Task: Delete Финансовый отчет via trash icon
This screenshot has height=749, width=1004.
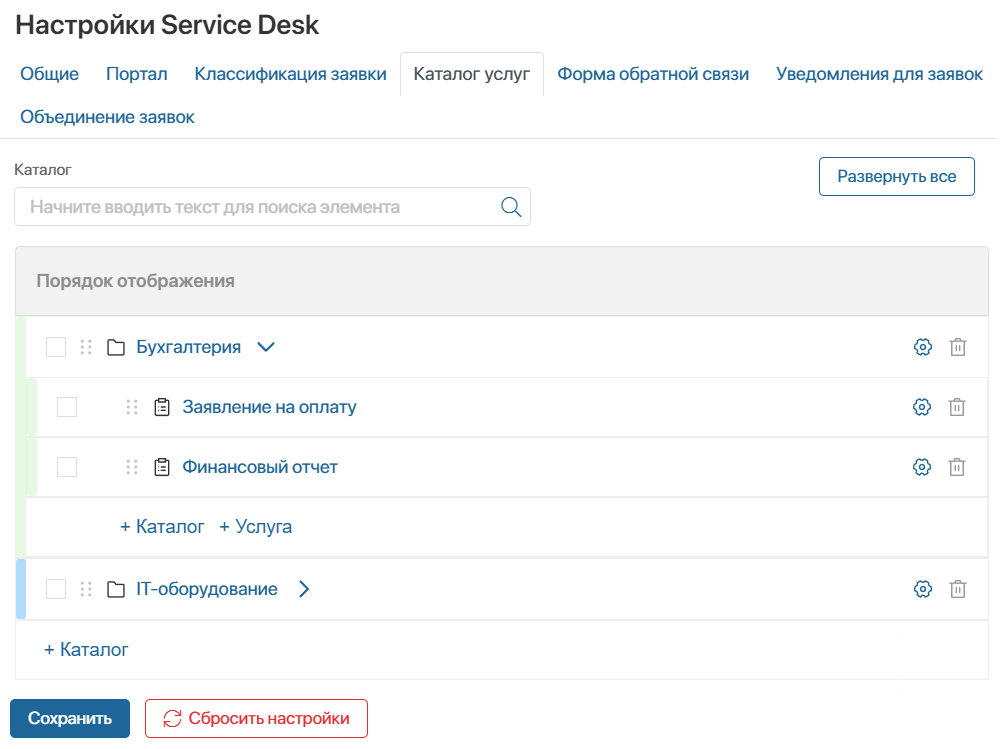Action: (957, 466)
